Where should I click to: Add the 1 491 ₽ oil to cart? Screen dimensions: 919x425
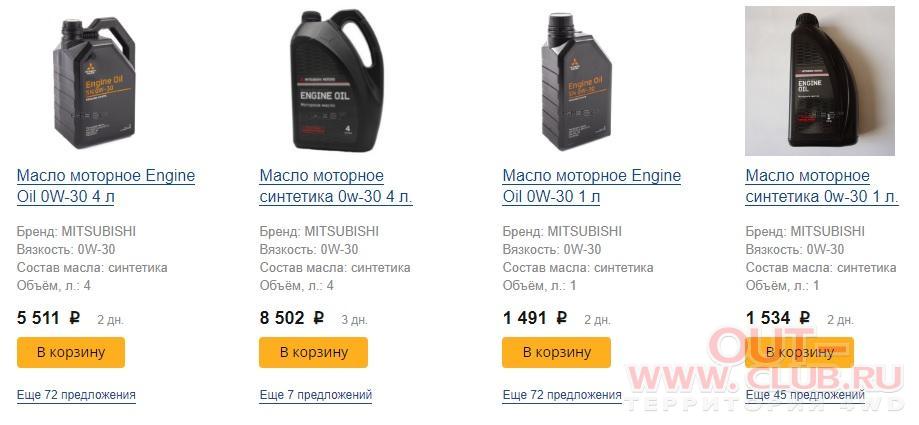tap(556, 352)
